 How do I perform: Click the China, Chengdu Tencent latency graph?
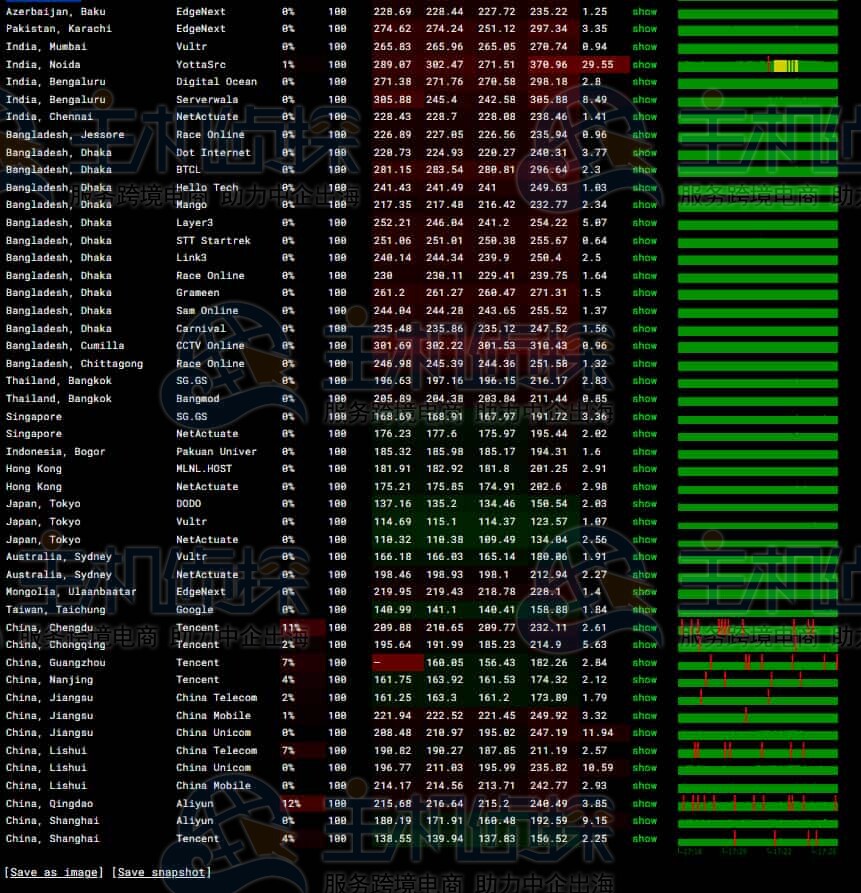(x=757, y=628)
